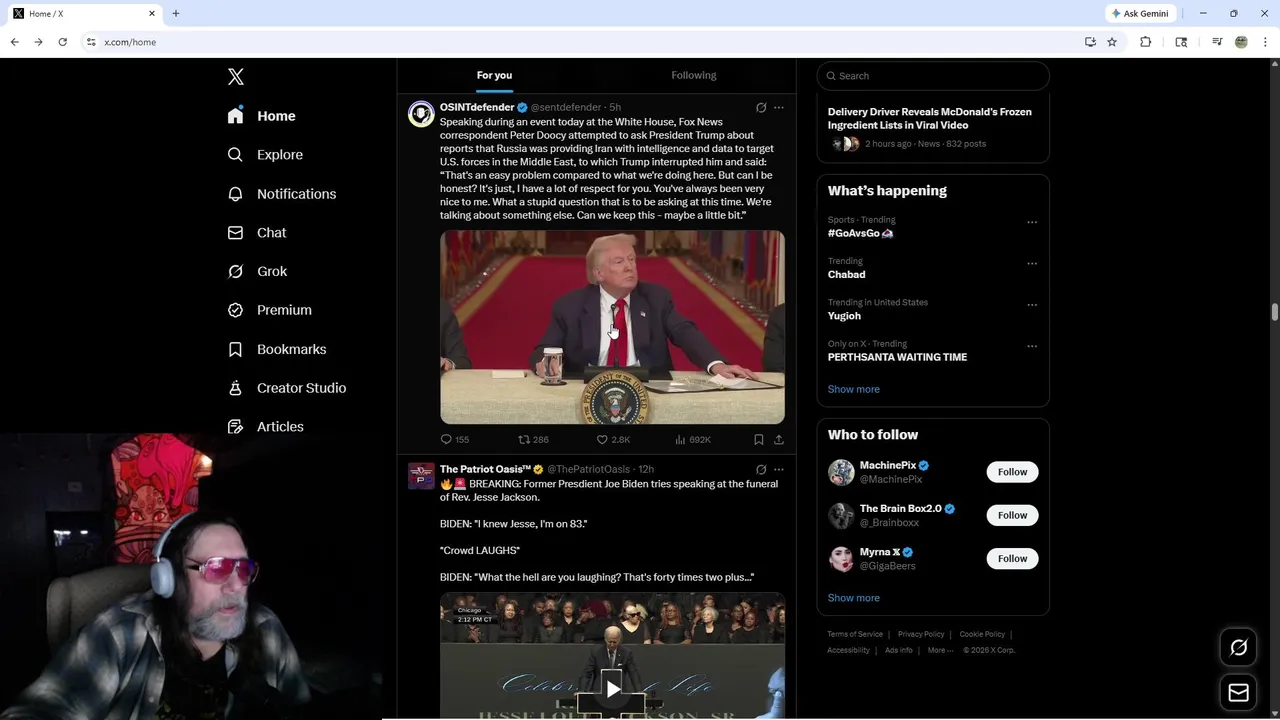Switch to For you tab
Screen dimensions: 1280x720
(x=494, y=75)
